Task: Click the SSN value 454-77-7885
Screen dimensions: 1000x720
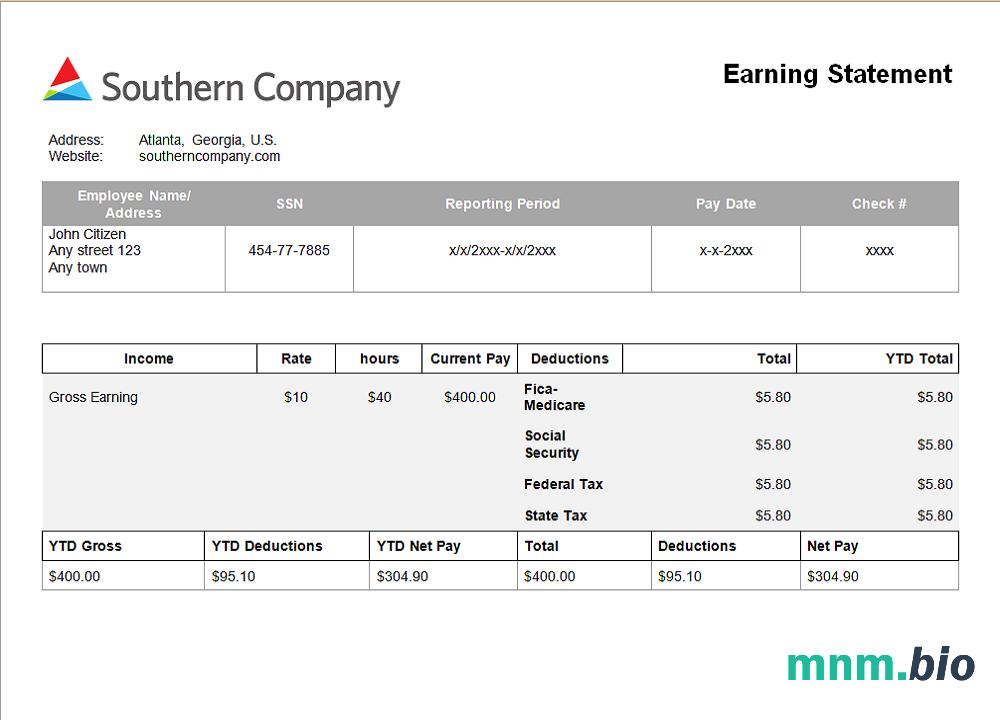Action: (289, 250)
